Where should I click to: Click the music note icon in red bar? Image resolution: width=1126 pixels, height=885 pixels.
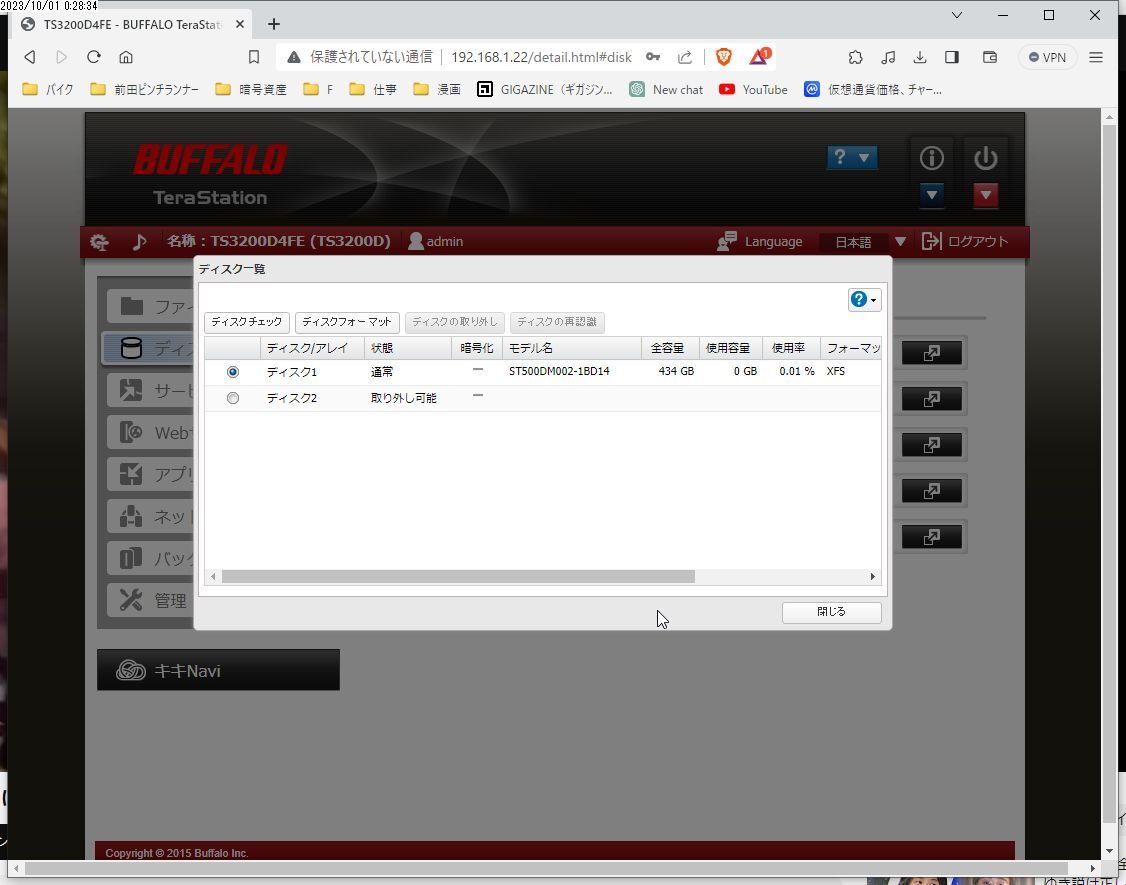(139, 242)
